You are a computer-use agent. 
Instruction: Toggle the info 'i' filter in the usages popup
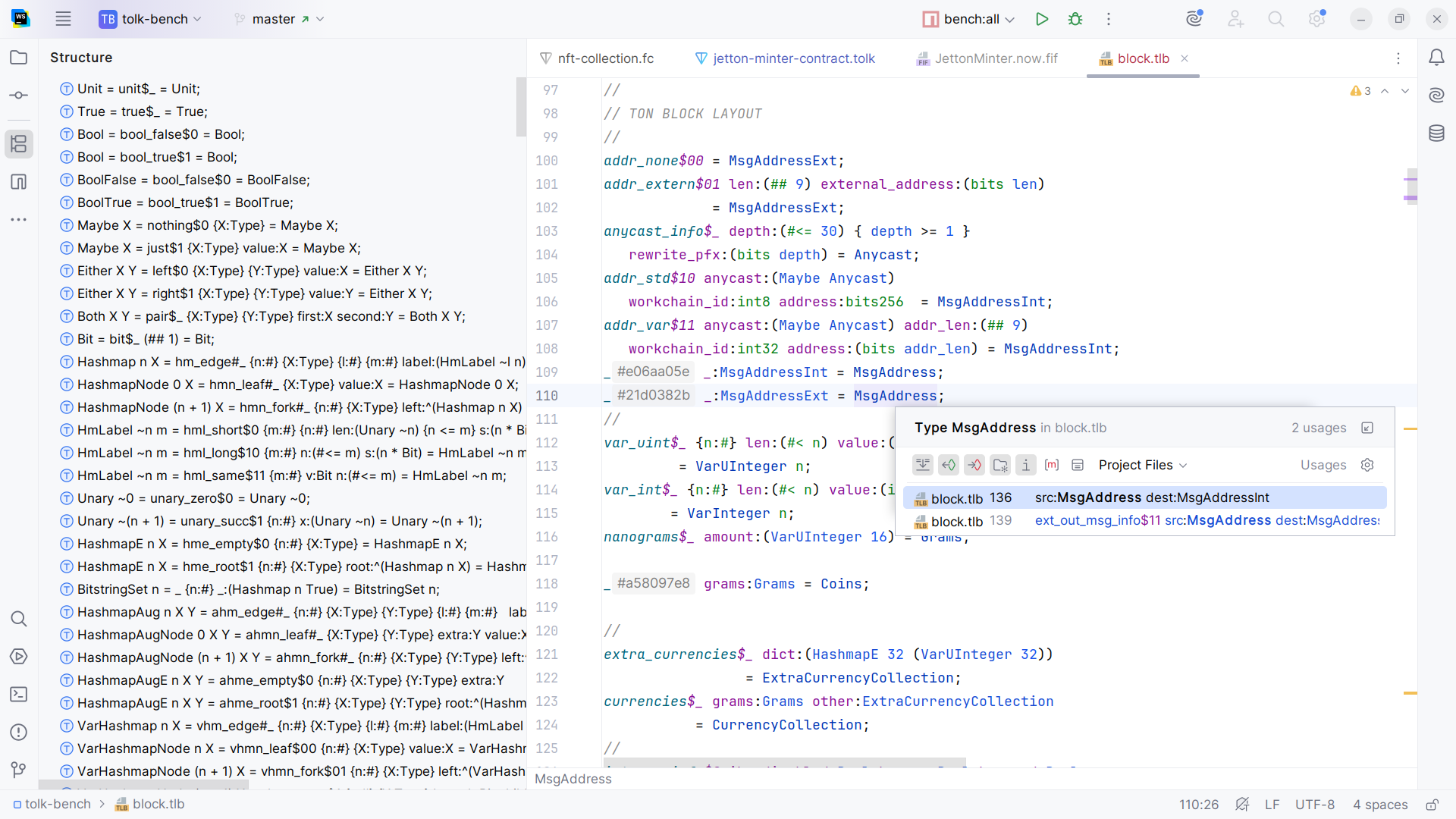[1026, 465]
